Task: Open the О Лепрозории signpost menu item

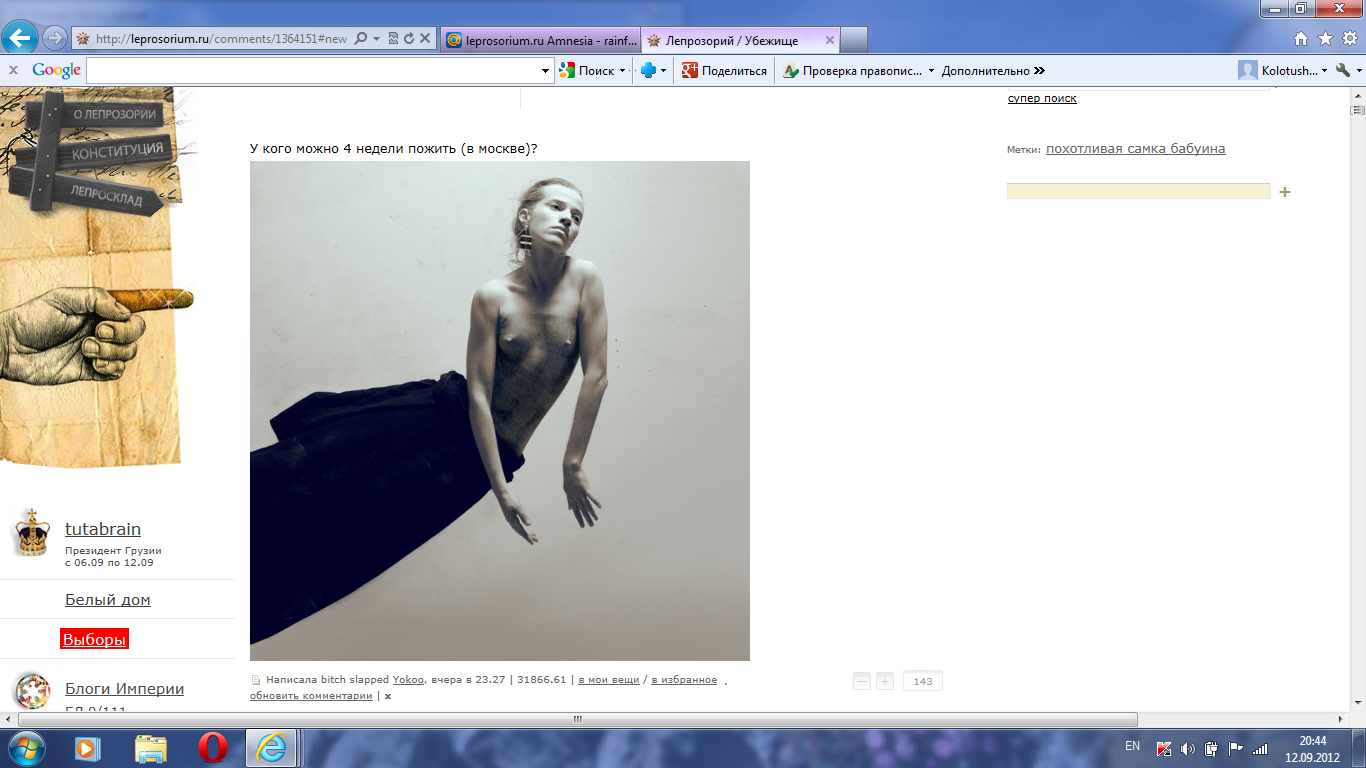Action: point(112,114)
